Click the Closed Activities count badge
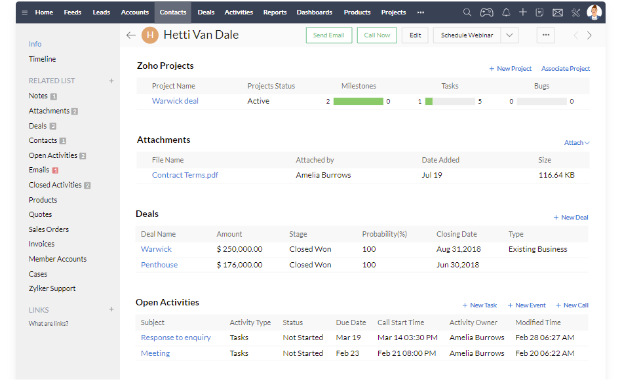 coord(87,185)
